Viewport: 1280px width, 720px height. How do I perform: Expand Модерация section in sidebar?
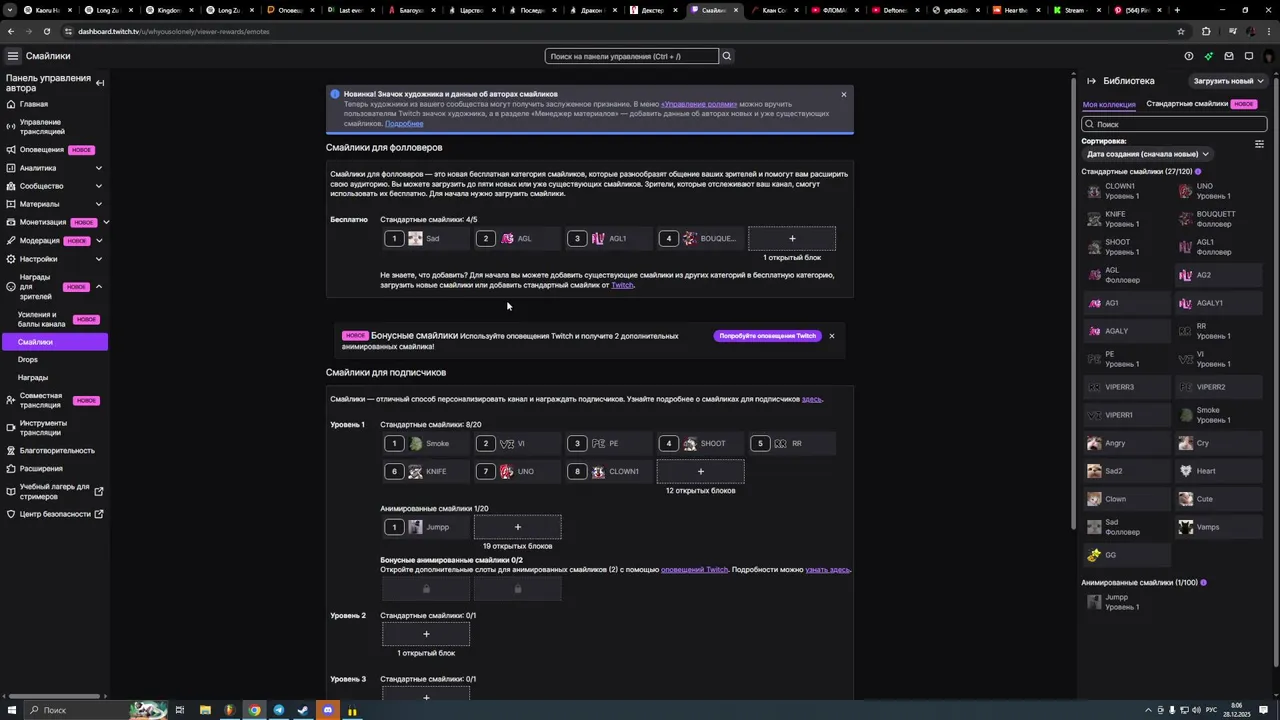tap(98, 241)
